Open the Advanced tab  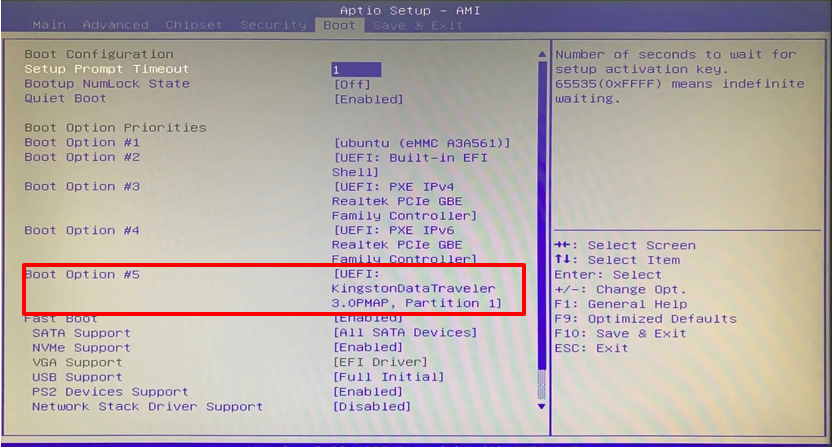coord(115,24)
